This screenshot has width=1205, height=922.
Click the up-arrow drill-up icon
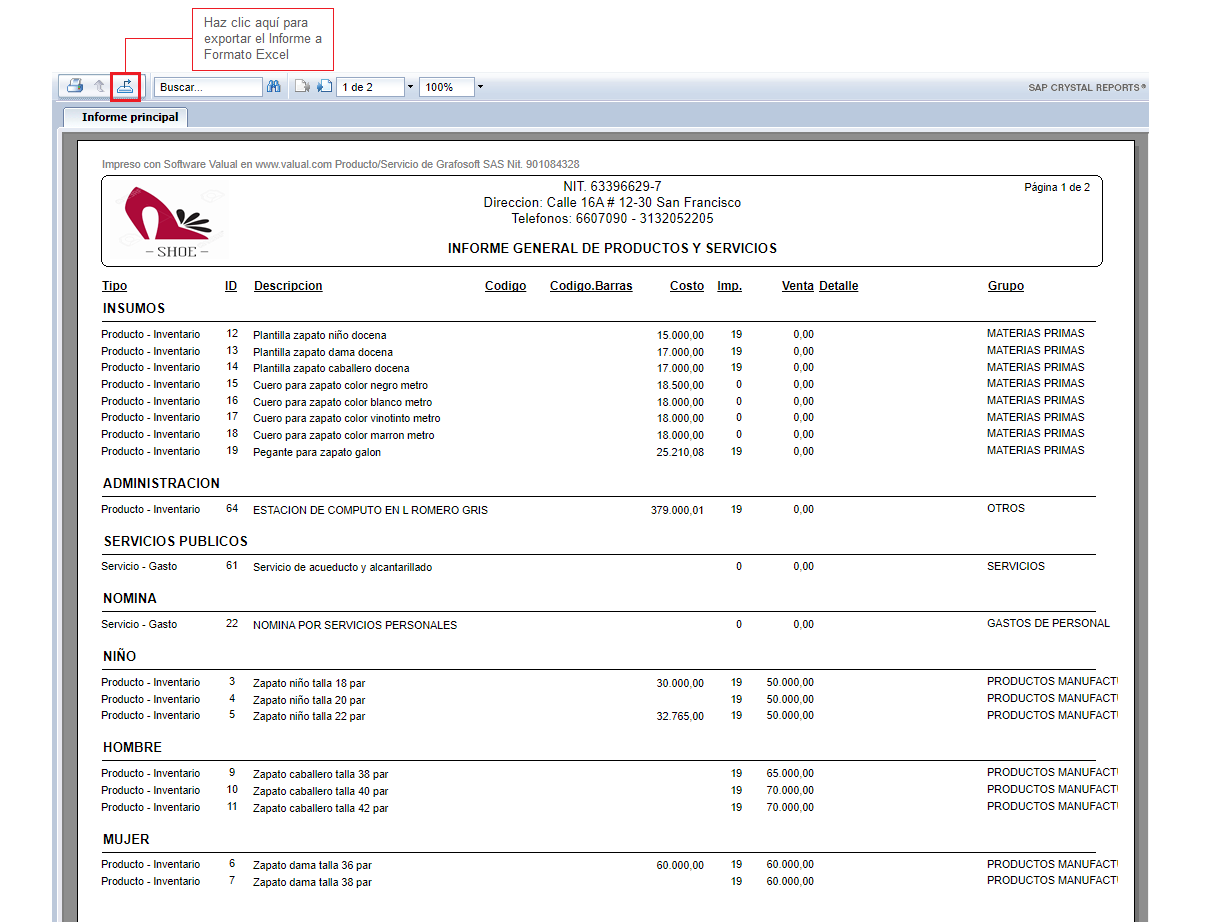pyautogui.click(x=99, y=87)
